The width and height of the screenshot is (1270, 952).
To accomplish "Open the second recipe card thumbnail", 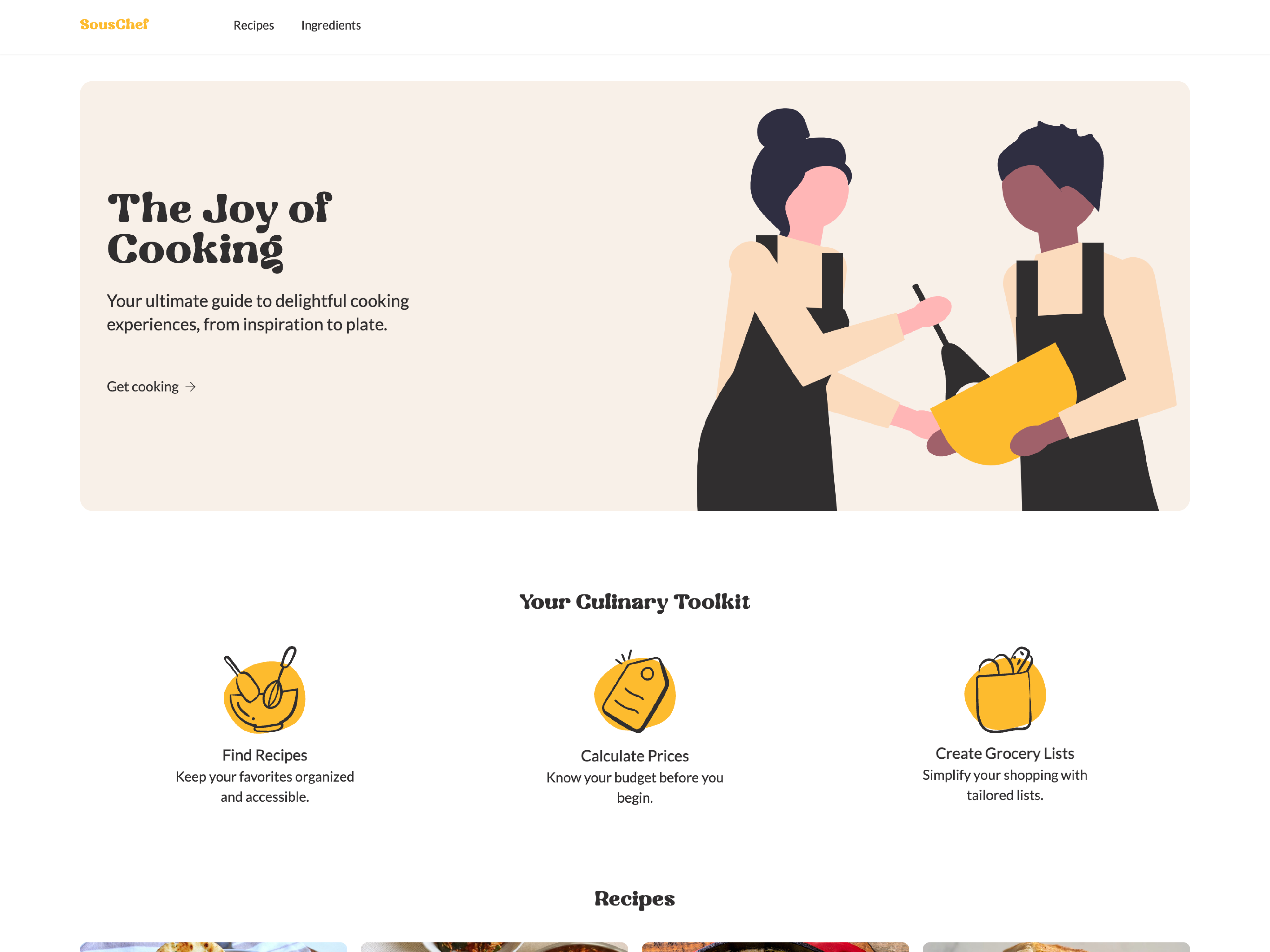I will tap(494, 947).
